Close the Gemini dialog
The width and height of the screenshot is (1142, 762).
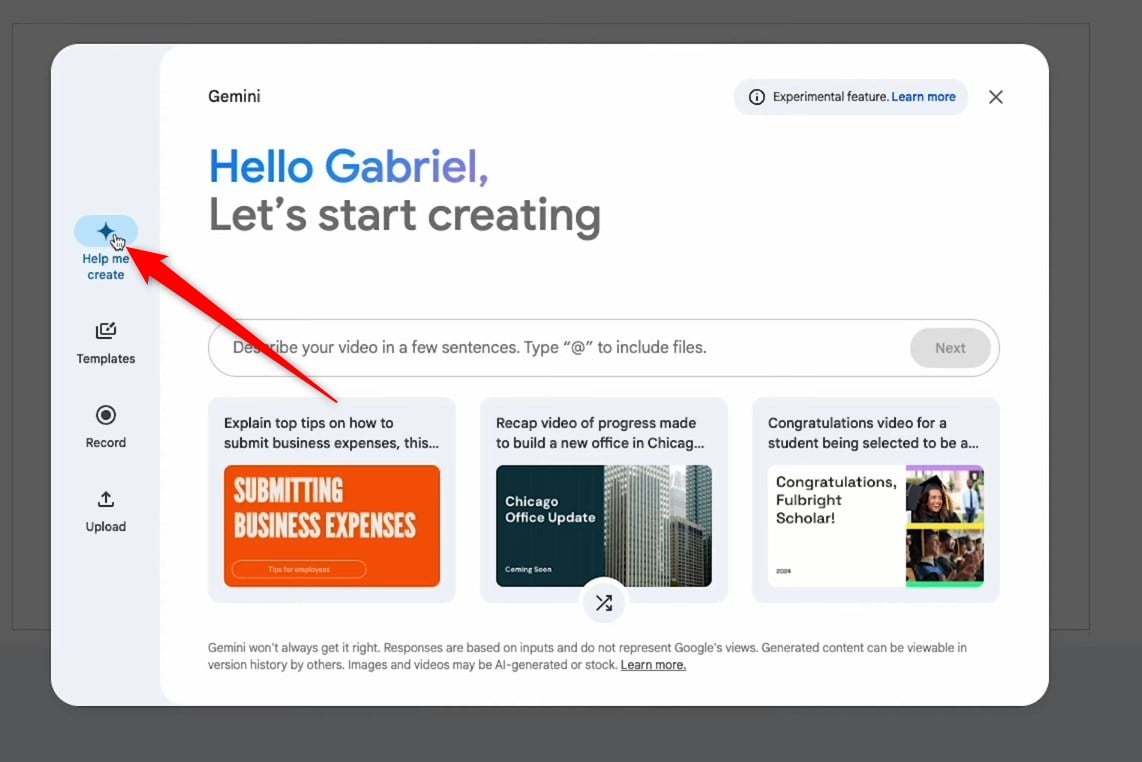996,97
